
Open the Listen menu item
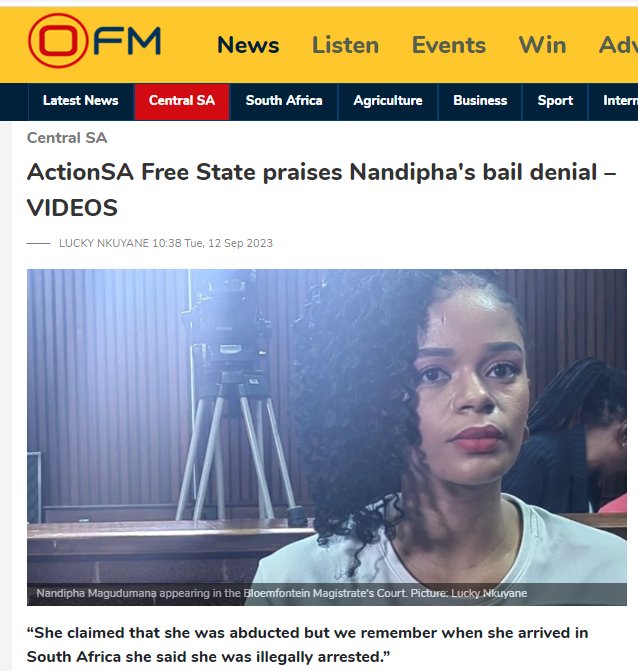(x=345, y=45)
